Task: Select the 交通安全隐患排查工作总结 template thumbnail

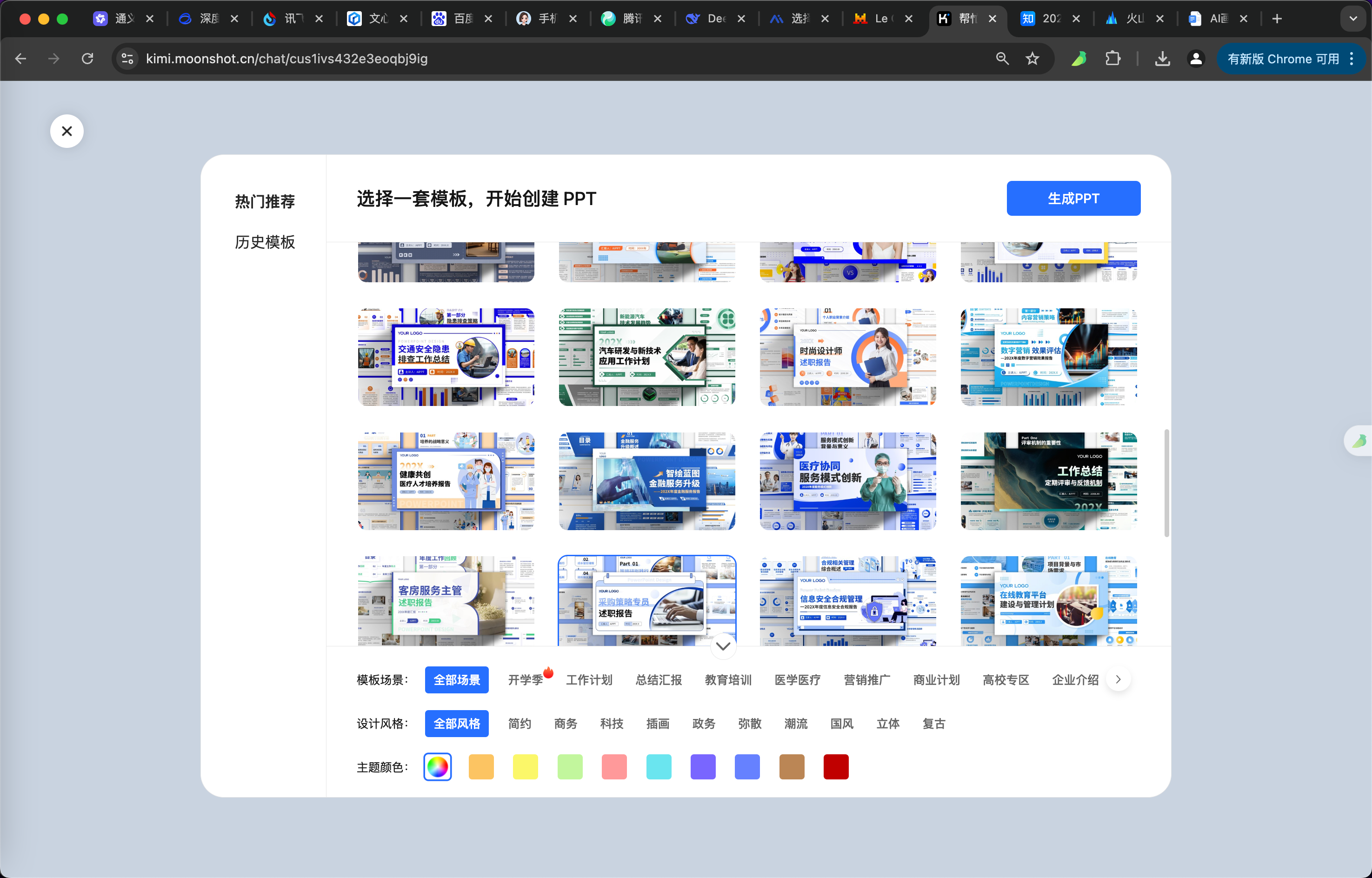Action: coord(446,357)
